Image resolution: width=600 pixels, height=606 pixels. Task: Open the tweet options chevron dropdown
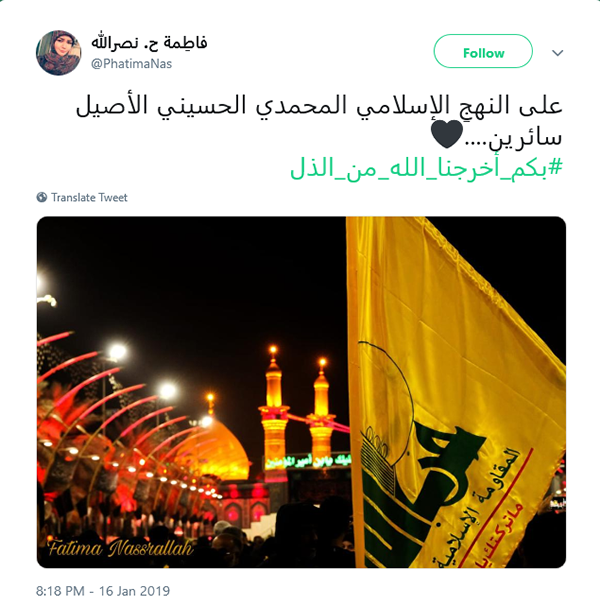pyautogui.click(x=557, y=53)
